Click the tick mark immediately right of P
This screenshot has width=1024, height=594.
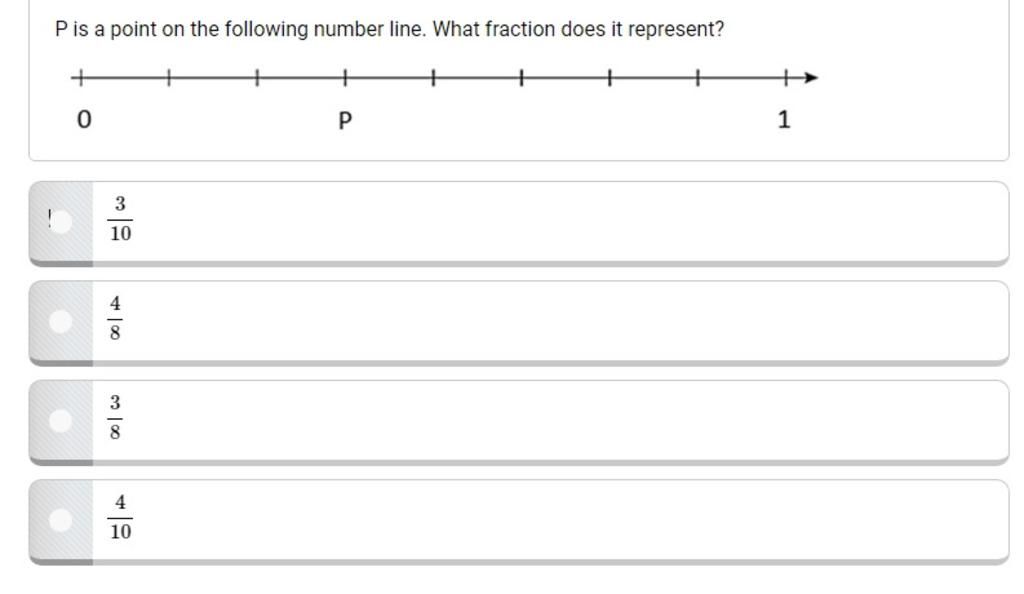(x=433, y=78)
